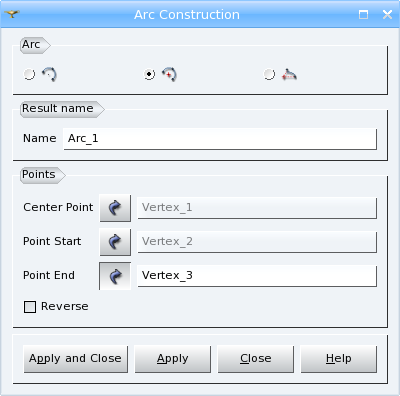
Task: Open Help for arc construction
Action: (x=339, y=359)
